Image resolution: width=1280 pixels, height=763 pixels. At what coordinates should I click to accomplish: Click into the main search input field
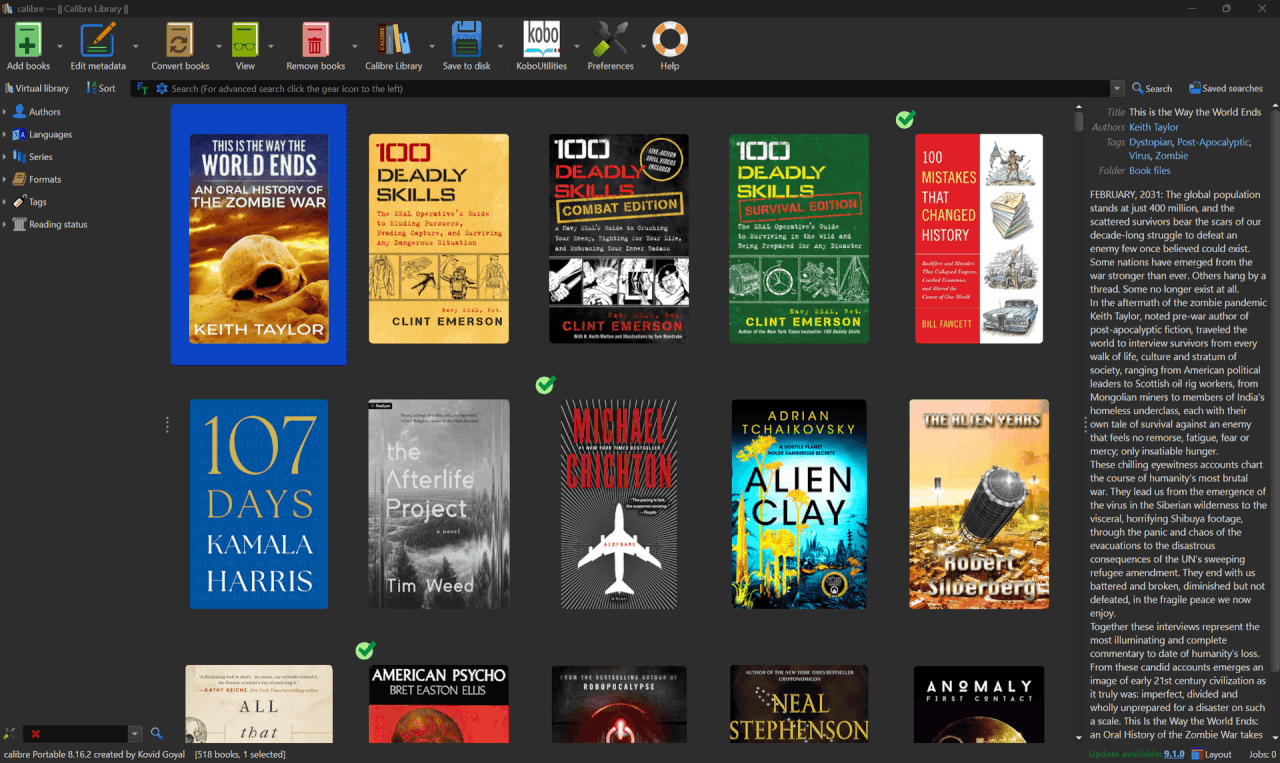(x=640, y=89)
